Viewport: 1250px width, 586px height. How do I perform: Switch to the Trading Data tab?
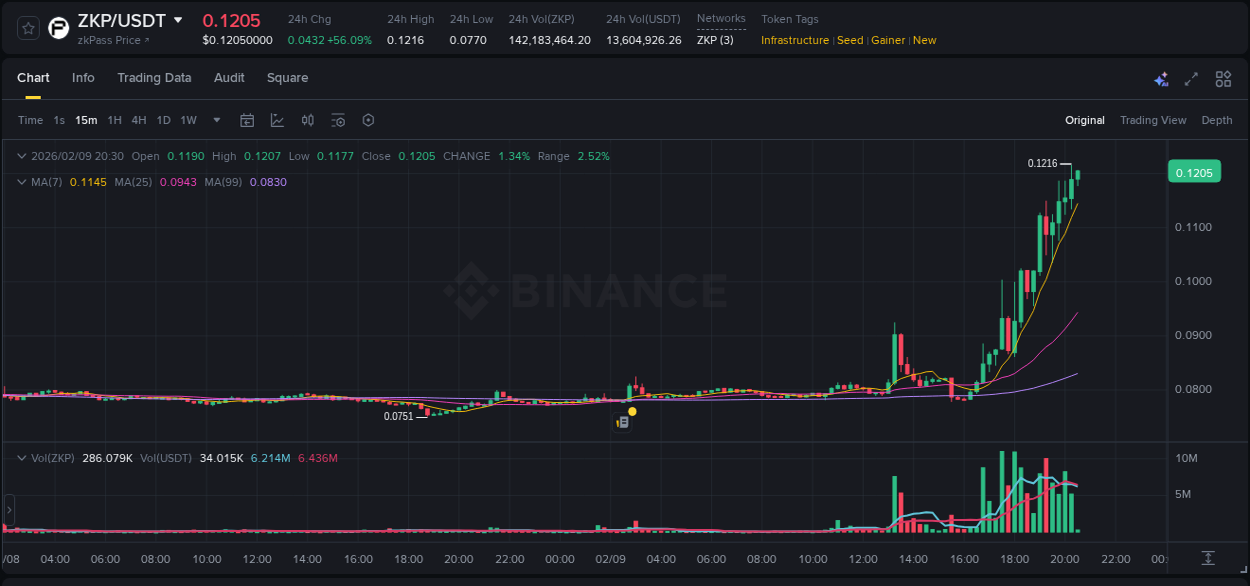point(154,78)
